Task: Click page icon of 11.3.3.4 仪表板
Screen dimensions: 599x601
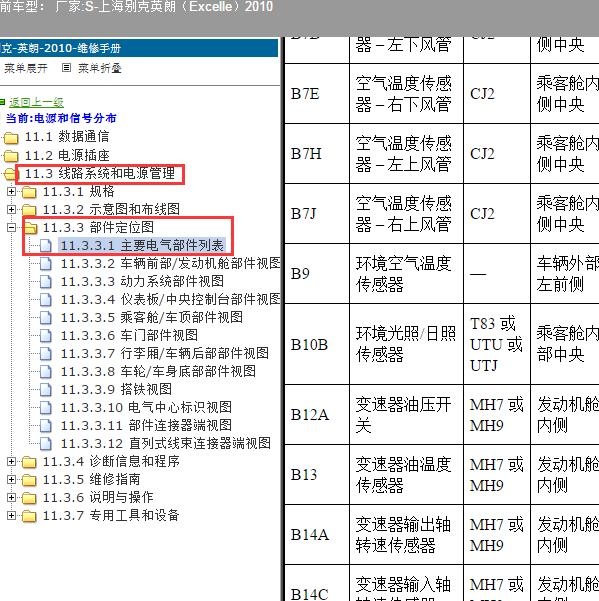Action: coord(46,300)
